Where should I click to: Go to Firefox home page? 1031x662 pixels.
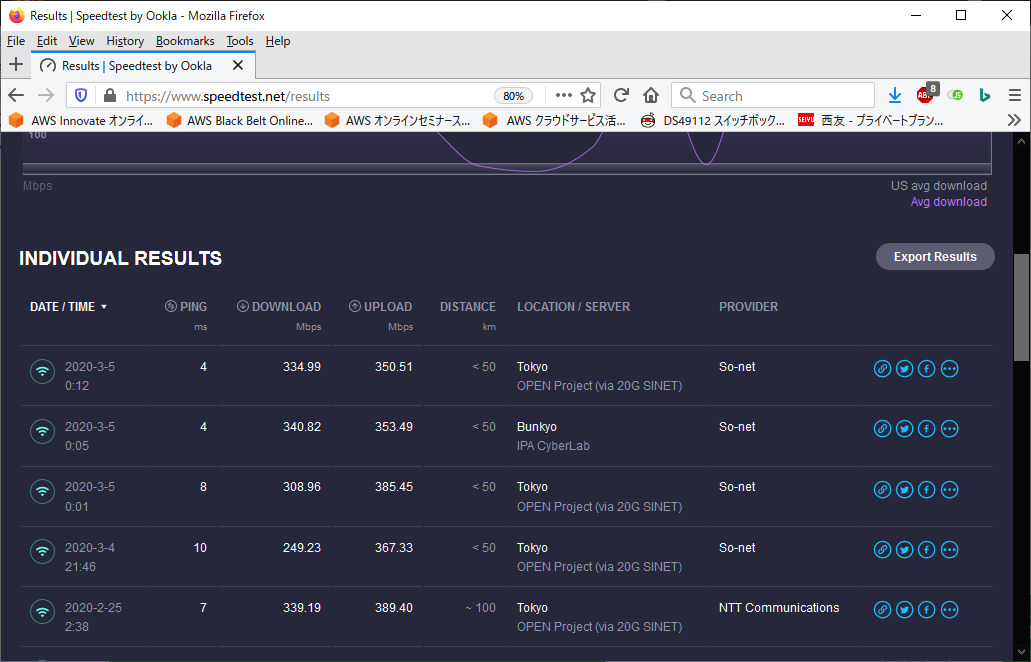tap(651, 96)
